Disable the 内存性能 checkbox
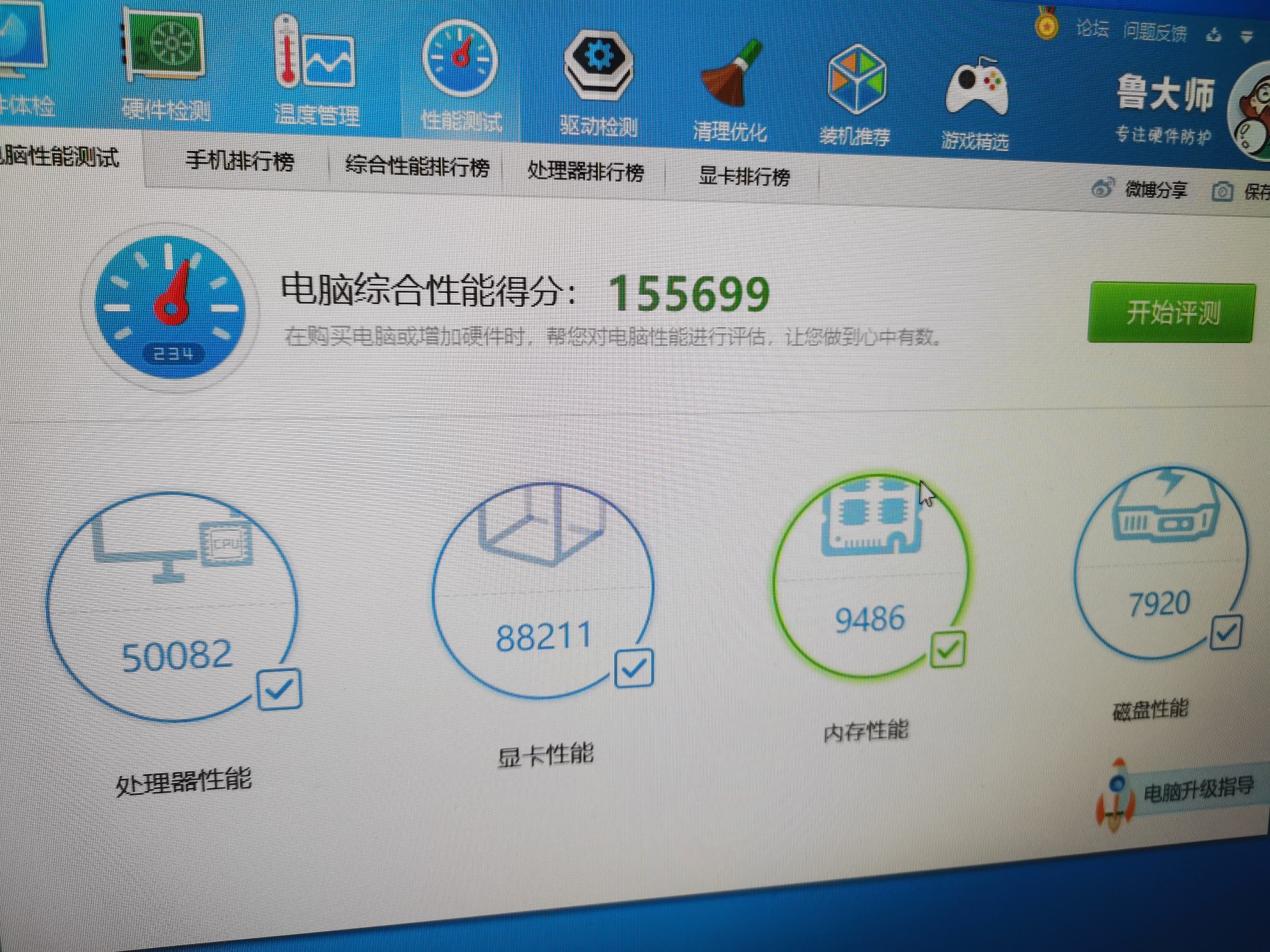This screenshot has height=952, width=1270. 948,649
